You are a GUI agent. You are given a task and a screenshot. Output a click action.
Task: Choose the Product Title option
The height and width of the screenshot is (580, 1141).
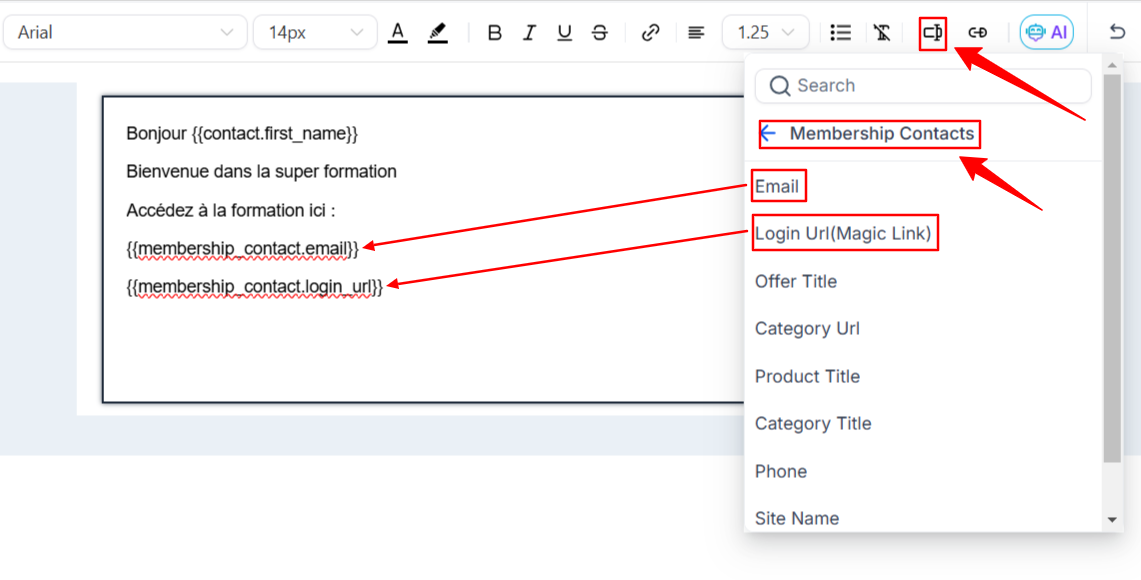click(807, 376)
